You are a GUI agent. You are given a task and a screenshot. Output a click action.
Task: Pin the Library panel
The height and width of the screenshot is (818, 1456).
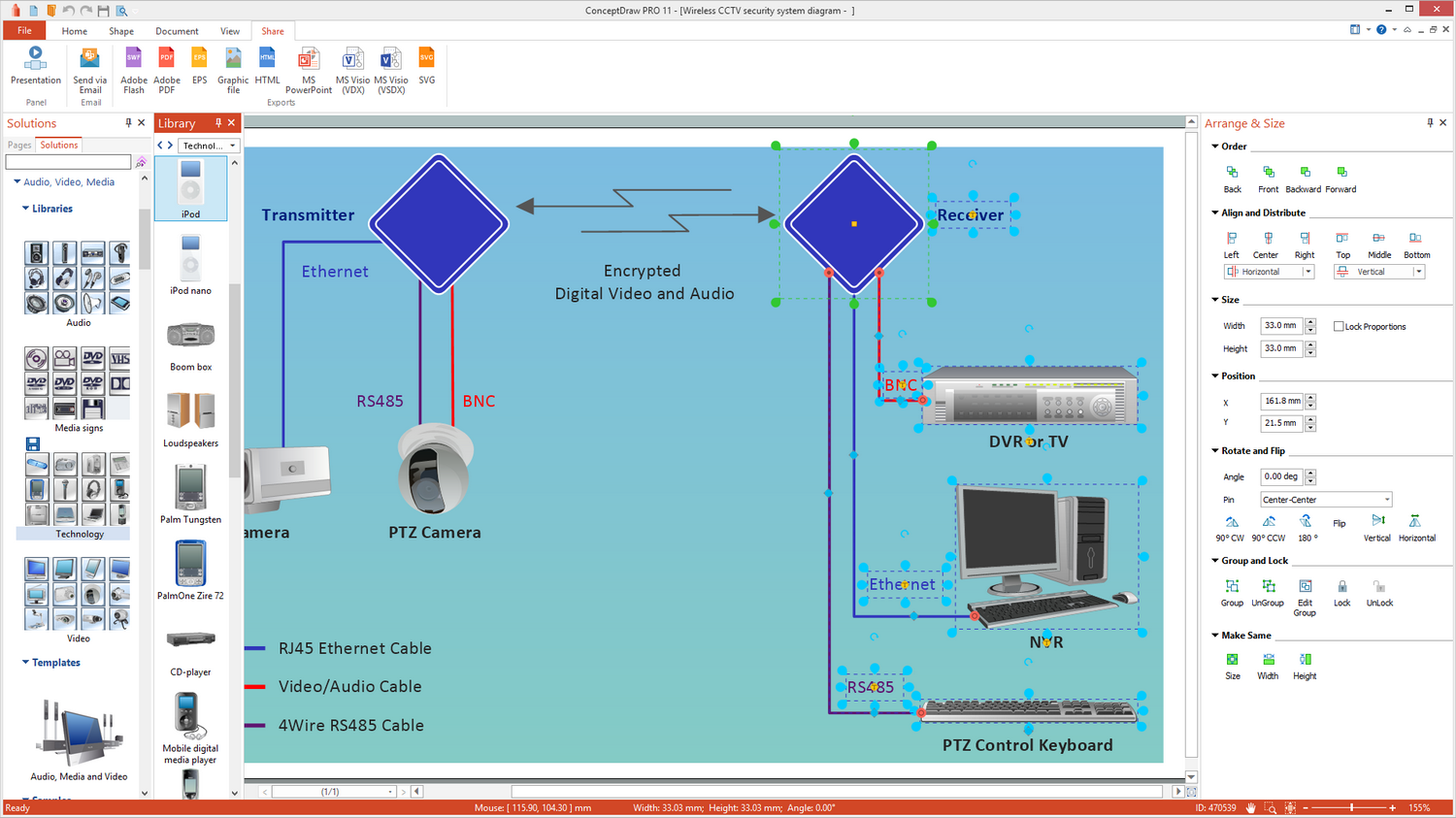tap(218, 123)
